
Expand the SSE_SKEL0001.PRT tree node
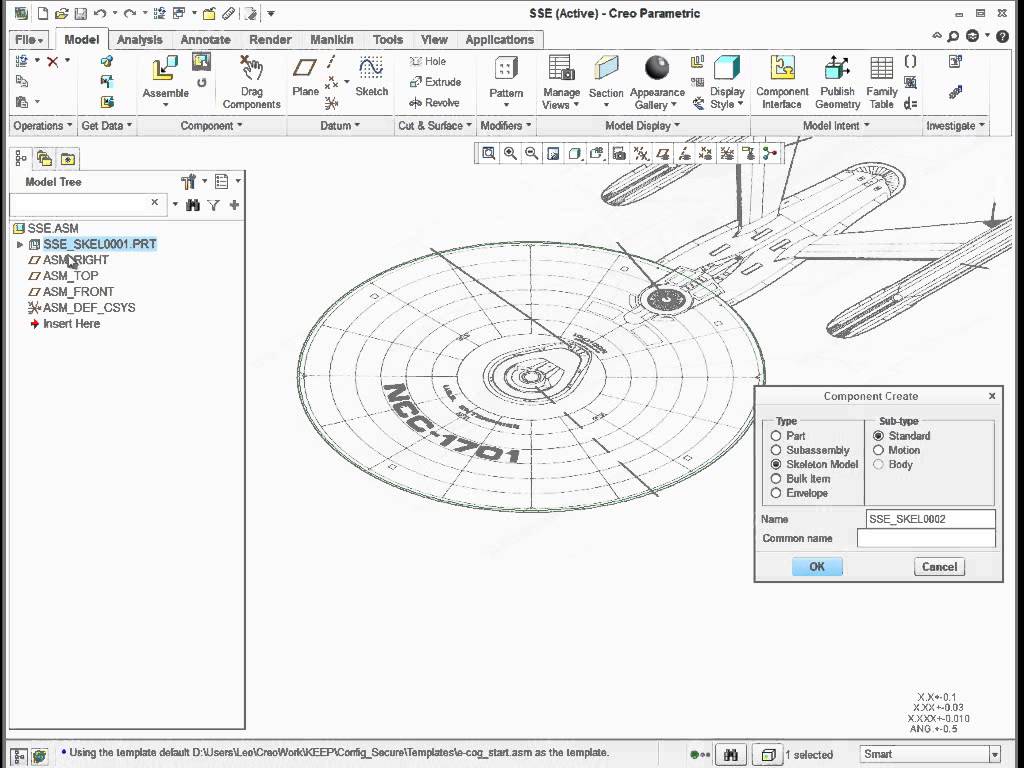coord(19,243)
